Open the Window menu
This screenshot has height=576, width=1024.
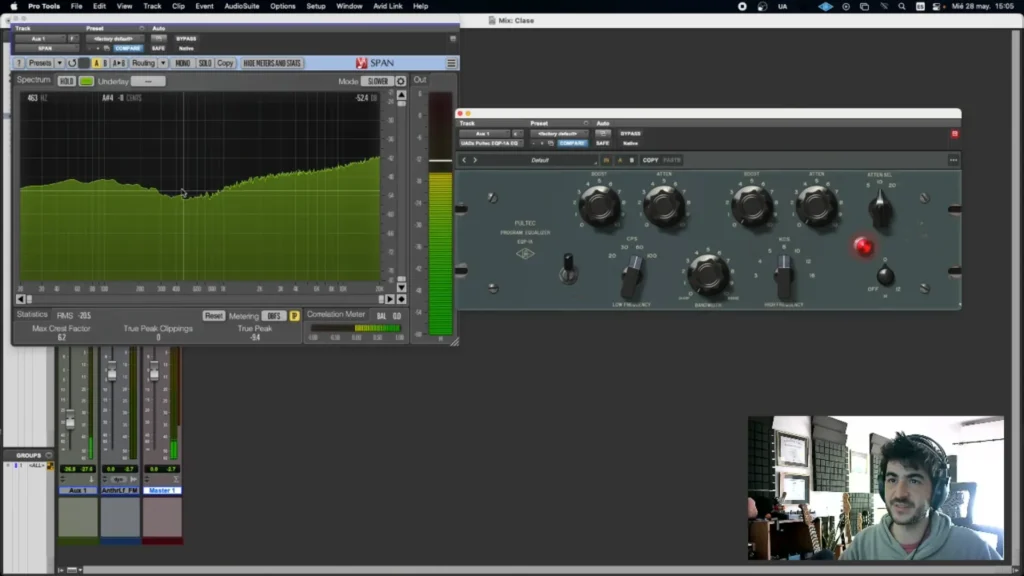point(349,7)
